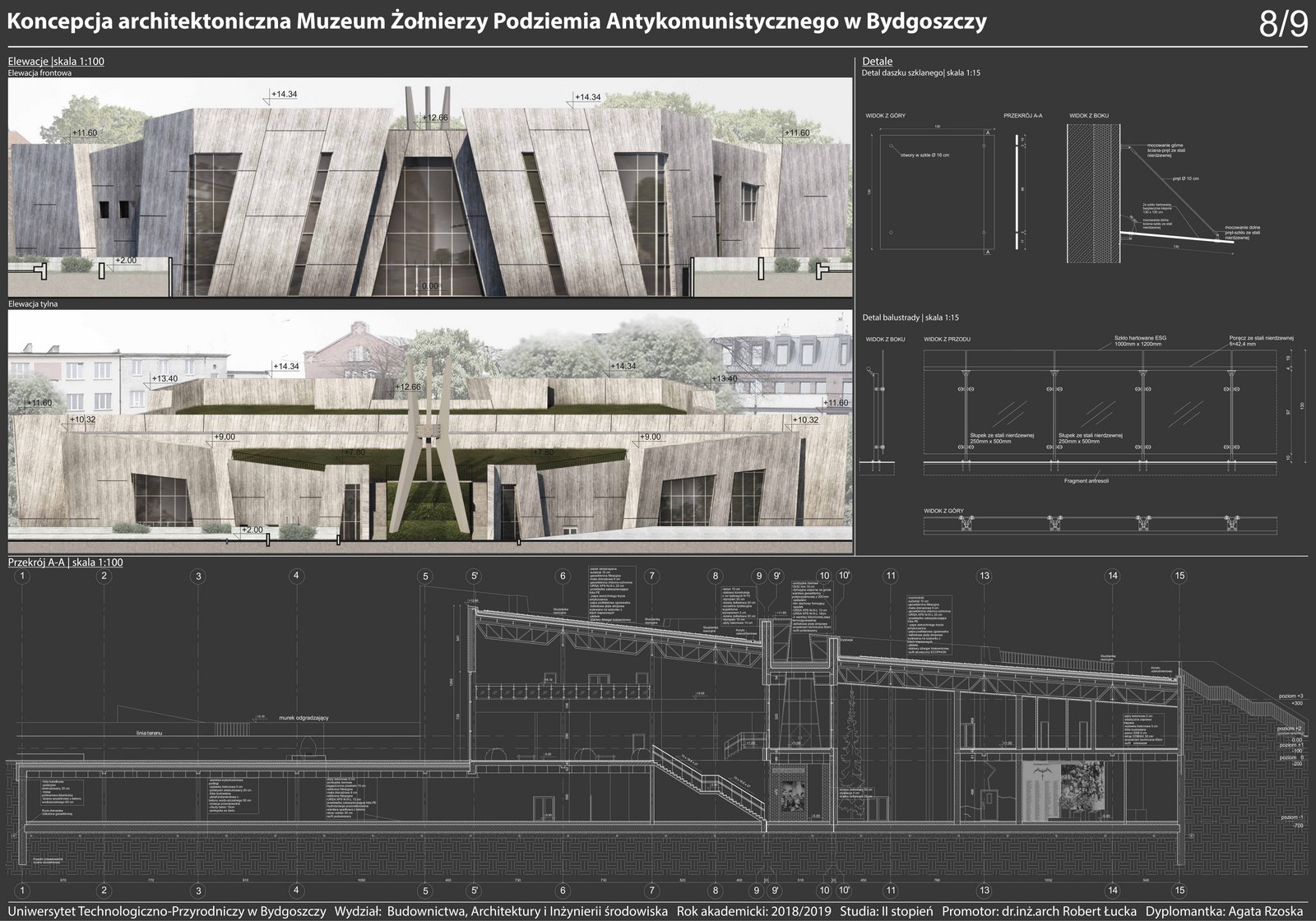Click the front elevation building rendering
Viewport: 1316px width, 921px height.
pos(428,189)
